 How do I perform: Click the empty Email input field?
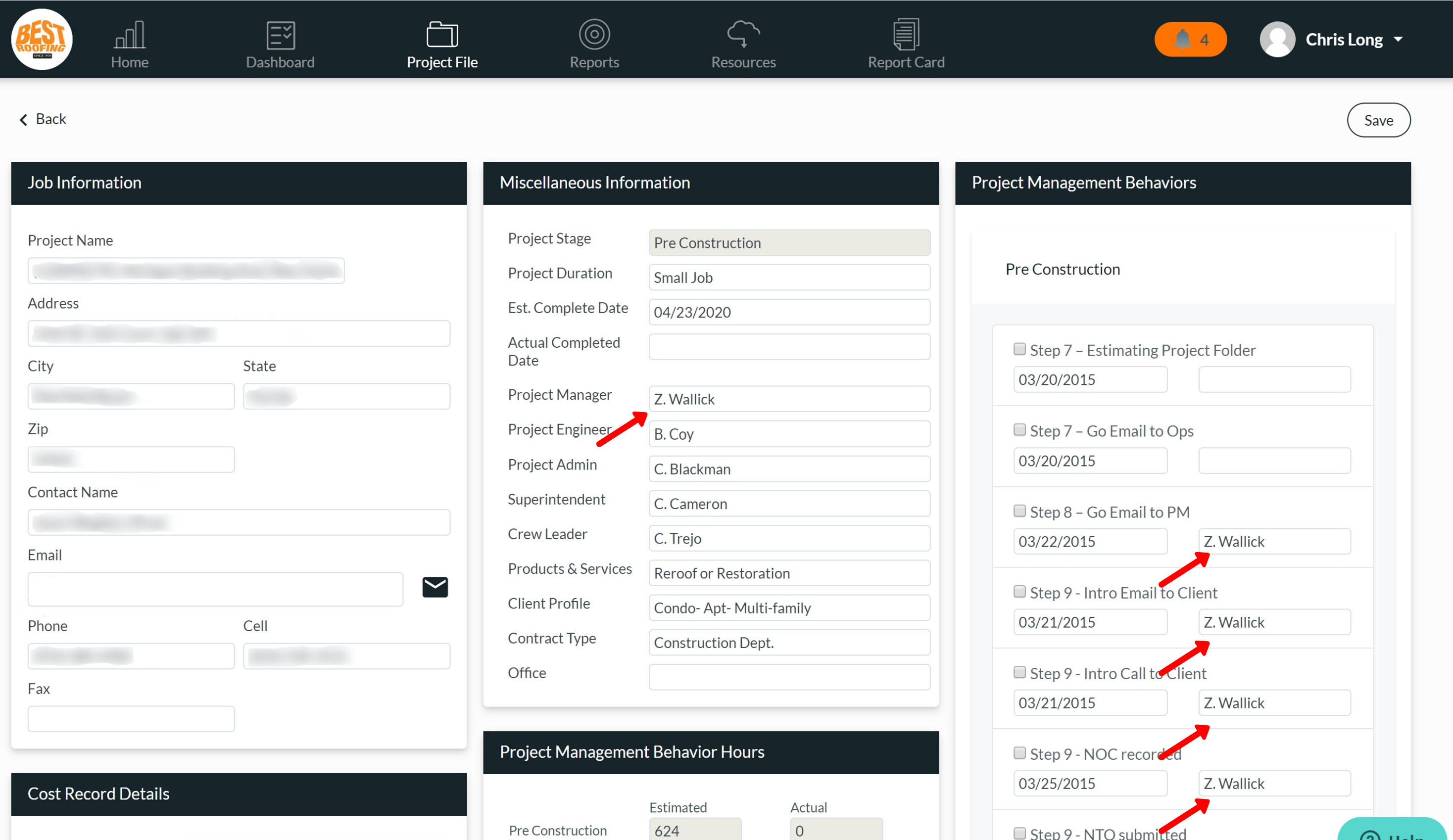tap(215, 589)
